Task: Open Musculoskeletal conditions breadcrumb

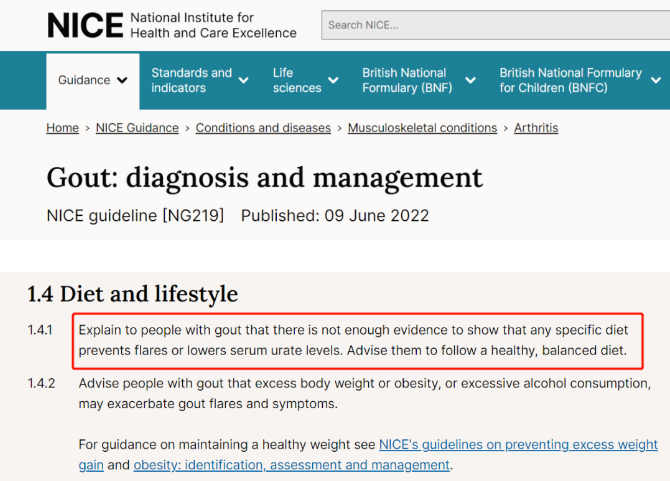Action: (x=422, y=128)
